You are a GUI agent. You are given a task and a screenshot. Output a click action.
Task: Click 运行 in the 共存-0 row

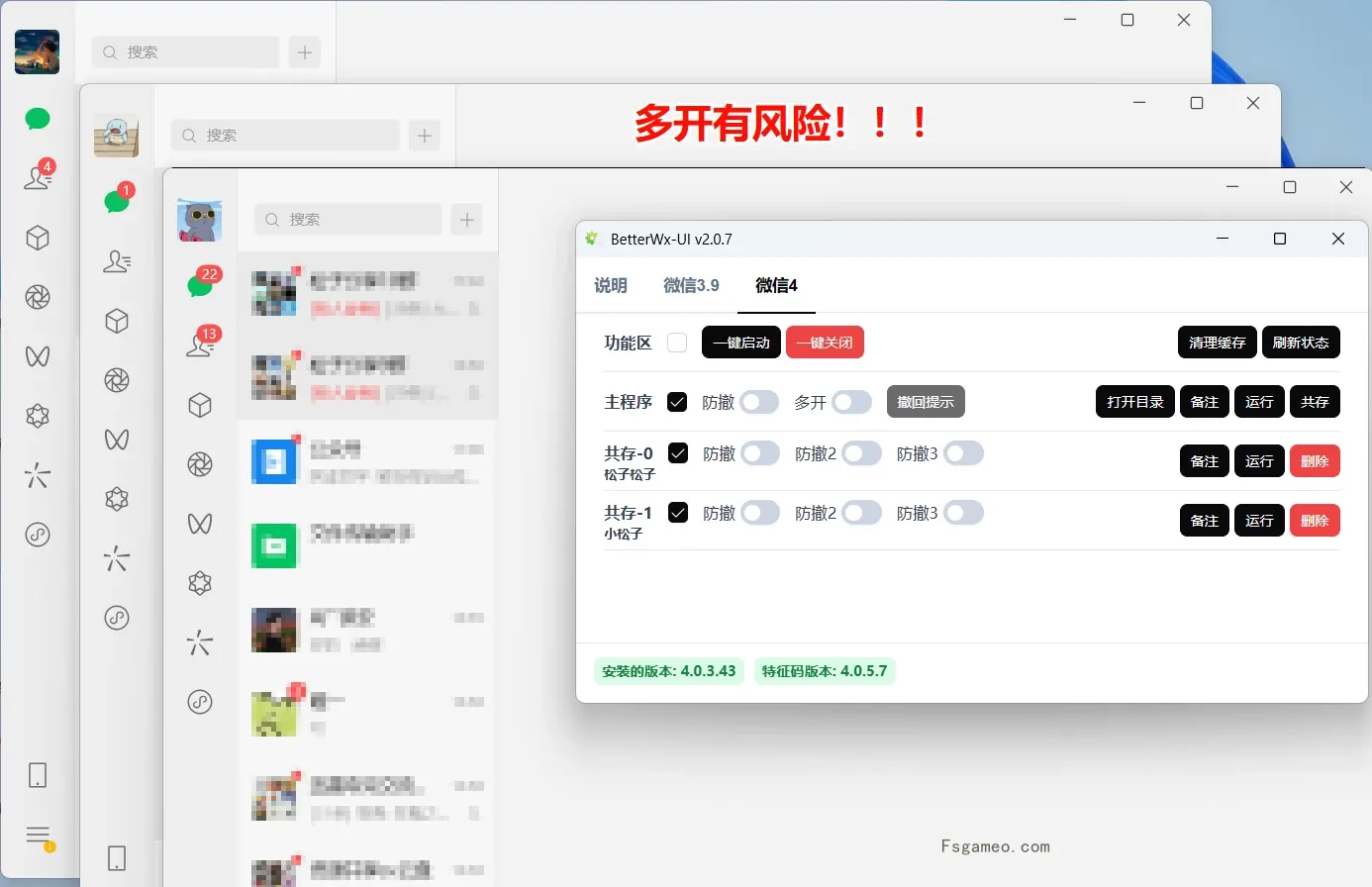click(x=1259, y=461)
